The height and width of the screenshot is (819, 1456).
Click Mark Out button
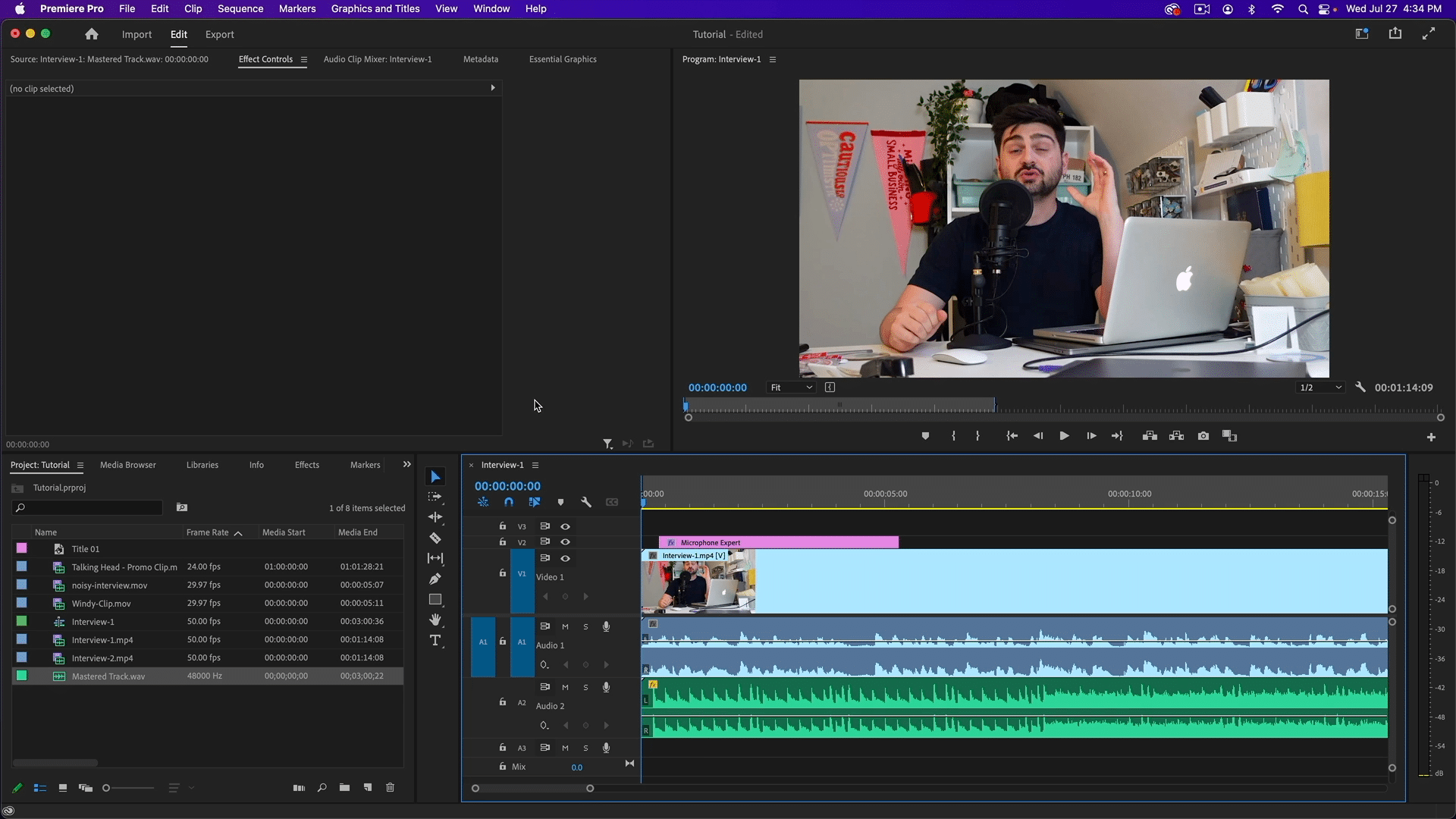pyautogui.click(x=977, y=436)
